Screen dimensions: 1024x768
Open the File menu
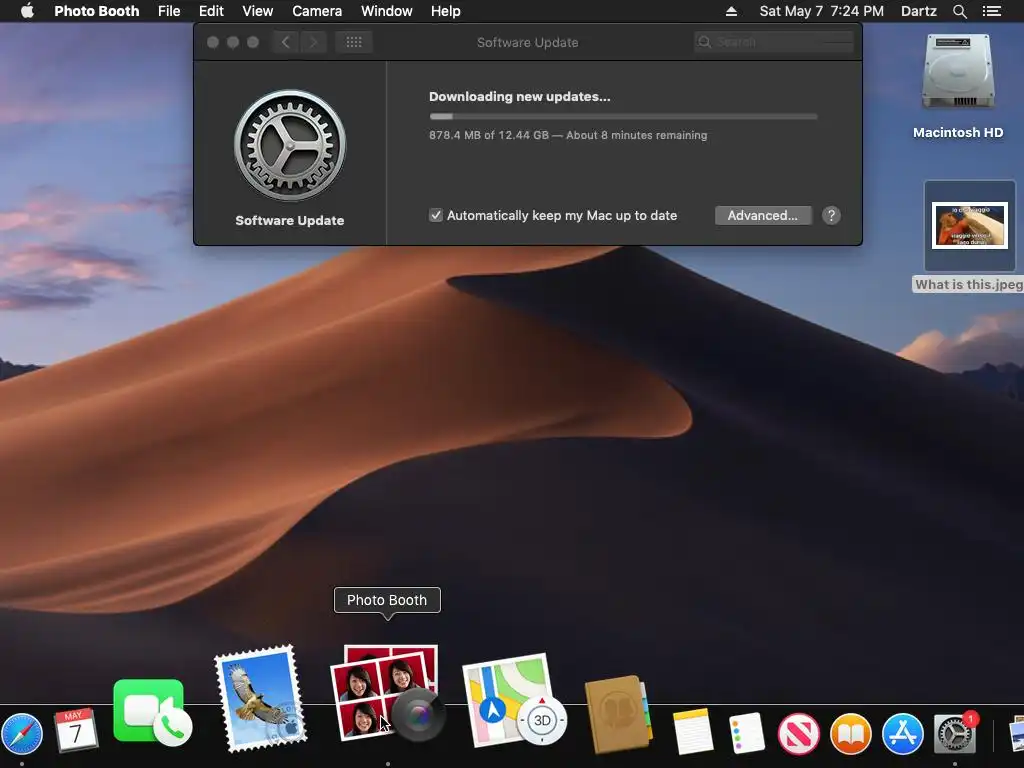tap(169, 11)
